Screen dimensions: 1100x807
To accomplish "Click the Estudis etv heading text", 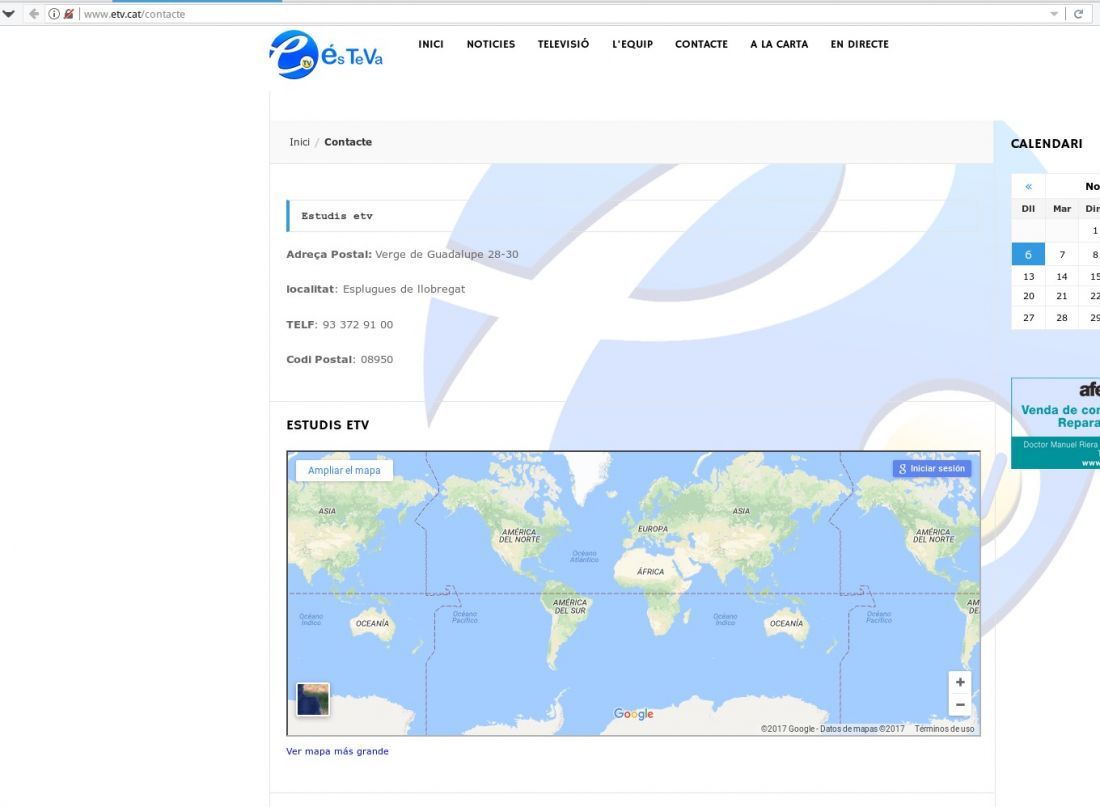I will pos(337,216).
